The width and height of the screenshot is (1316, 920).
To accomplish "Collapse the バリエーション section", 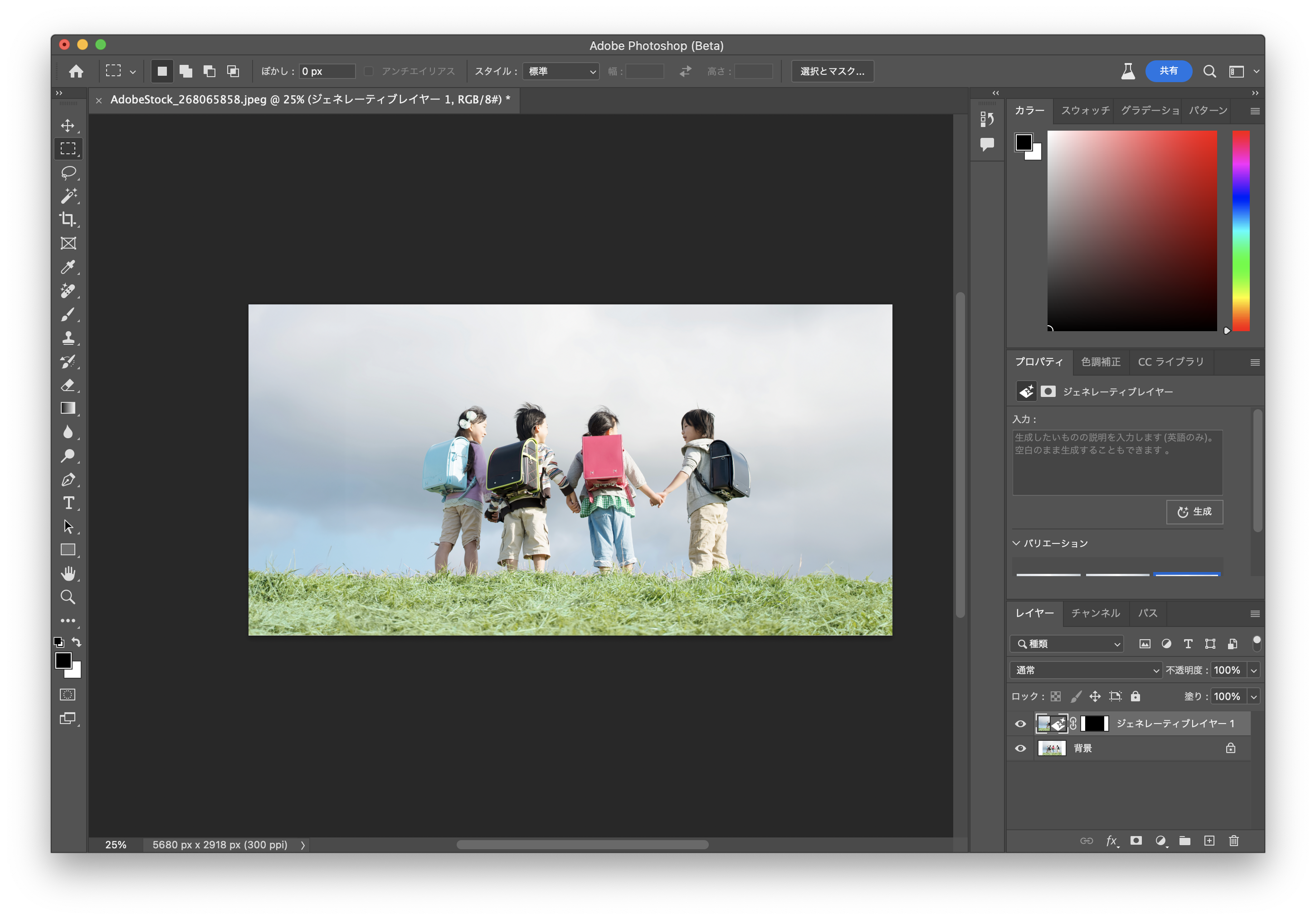I will [x=1016, y=543].
